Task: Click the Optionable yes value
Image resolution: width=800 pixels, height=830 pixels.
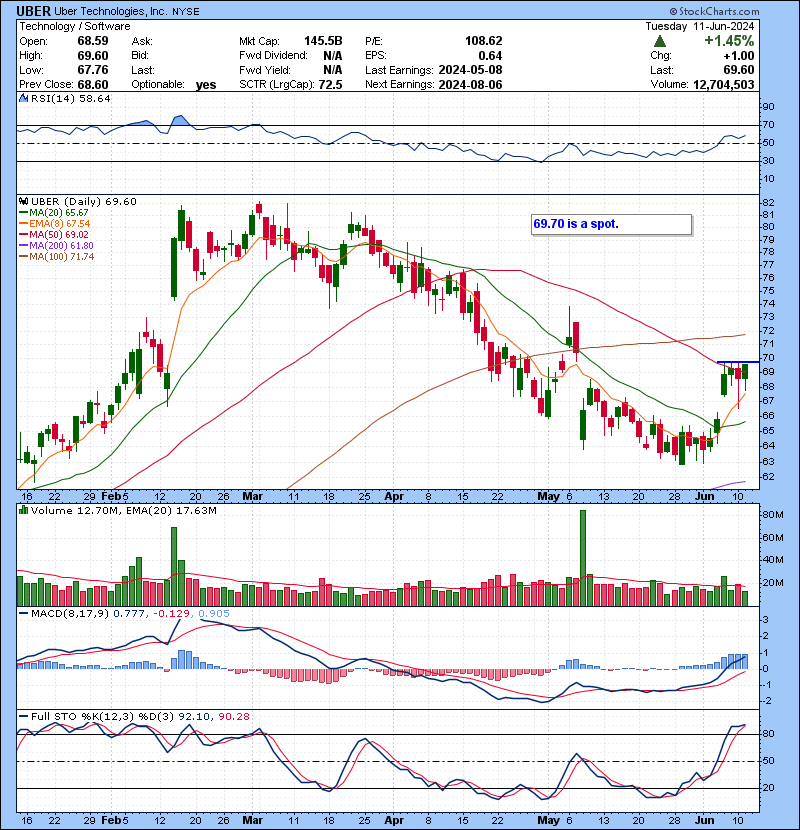Action: [206, 85]
